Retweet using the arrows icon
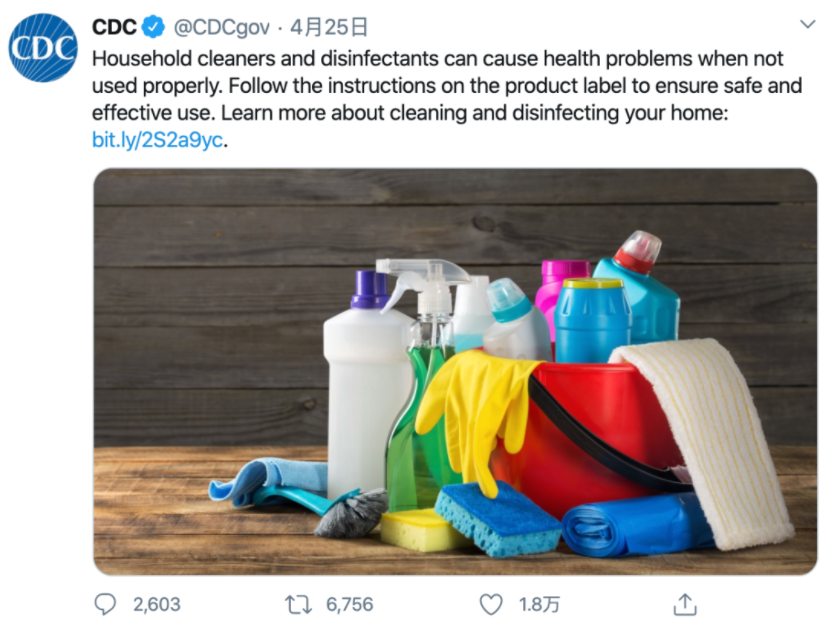 (x=298, y=605)
